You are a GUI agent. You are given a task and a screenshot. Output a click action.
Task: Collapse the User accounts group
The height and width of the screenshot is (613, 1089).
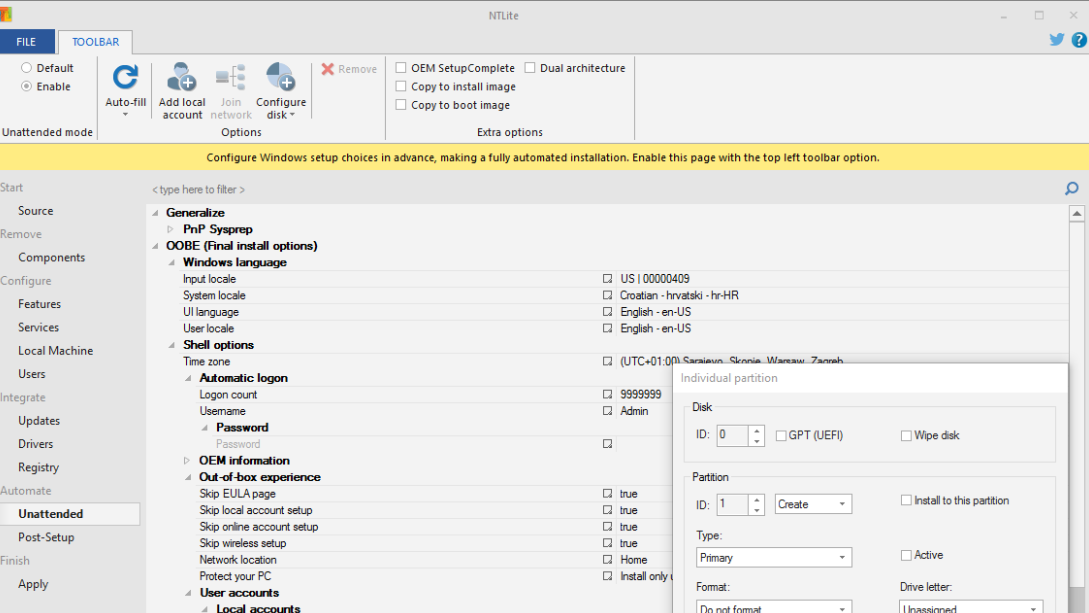[x=188, y=593]
